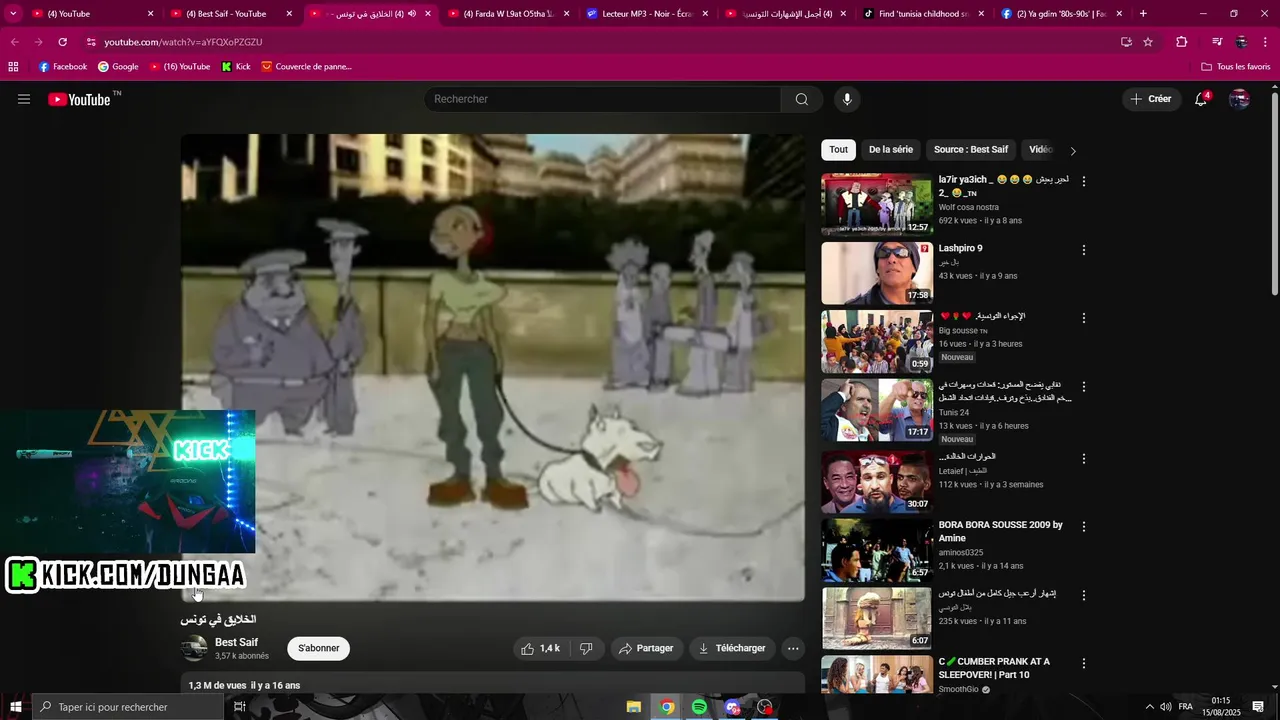
Task: Open options for BORA BORA SOUSSE video
Action: [1083, 527]
